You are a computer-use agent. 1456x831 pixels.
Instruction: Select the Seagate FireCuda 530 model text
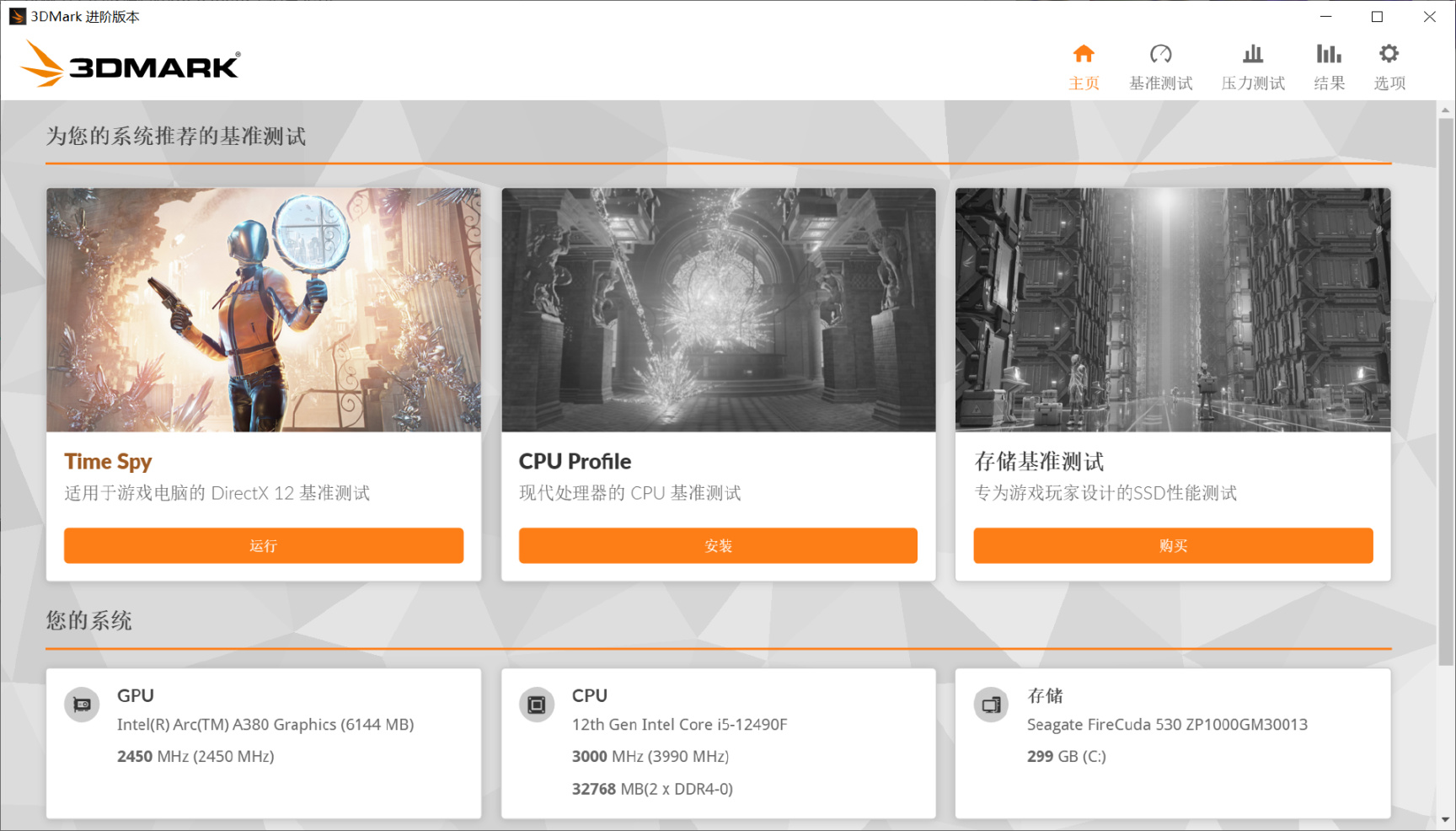(x=1167, y=725)
